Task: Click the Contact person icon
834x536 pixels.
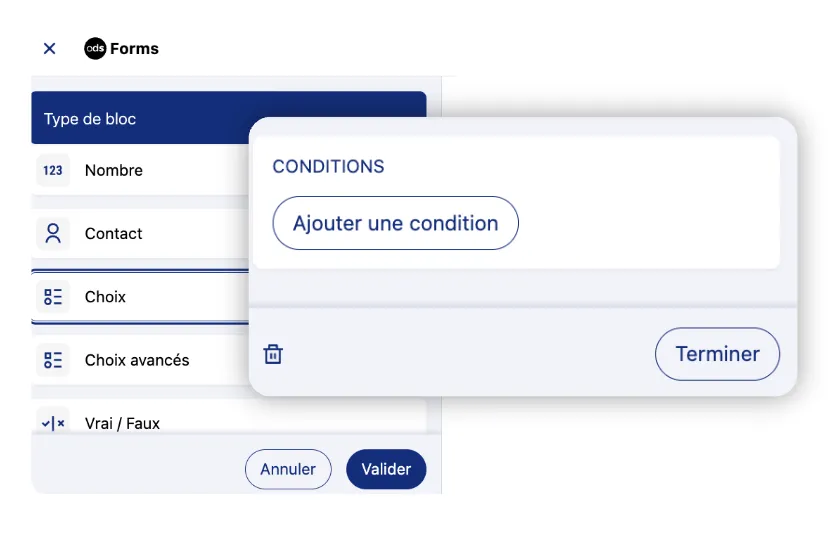Action: (53, 233)
